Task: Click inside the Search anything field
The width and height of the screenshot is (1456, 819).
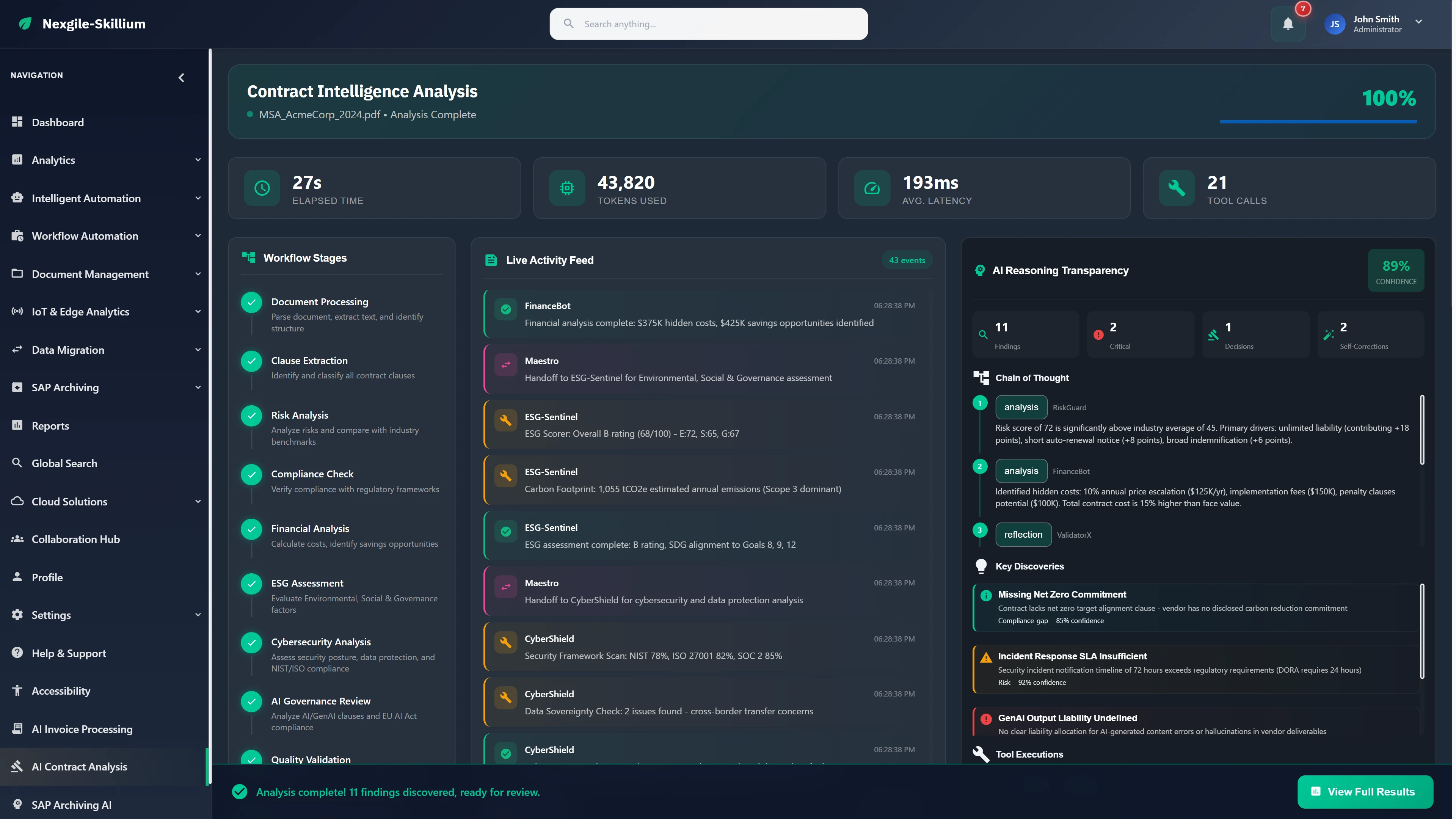Action: 708,24
